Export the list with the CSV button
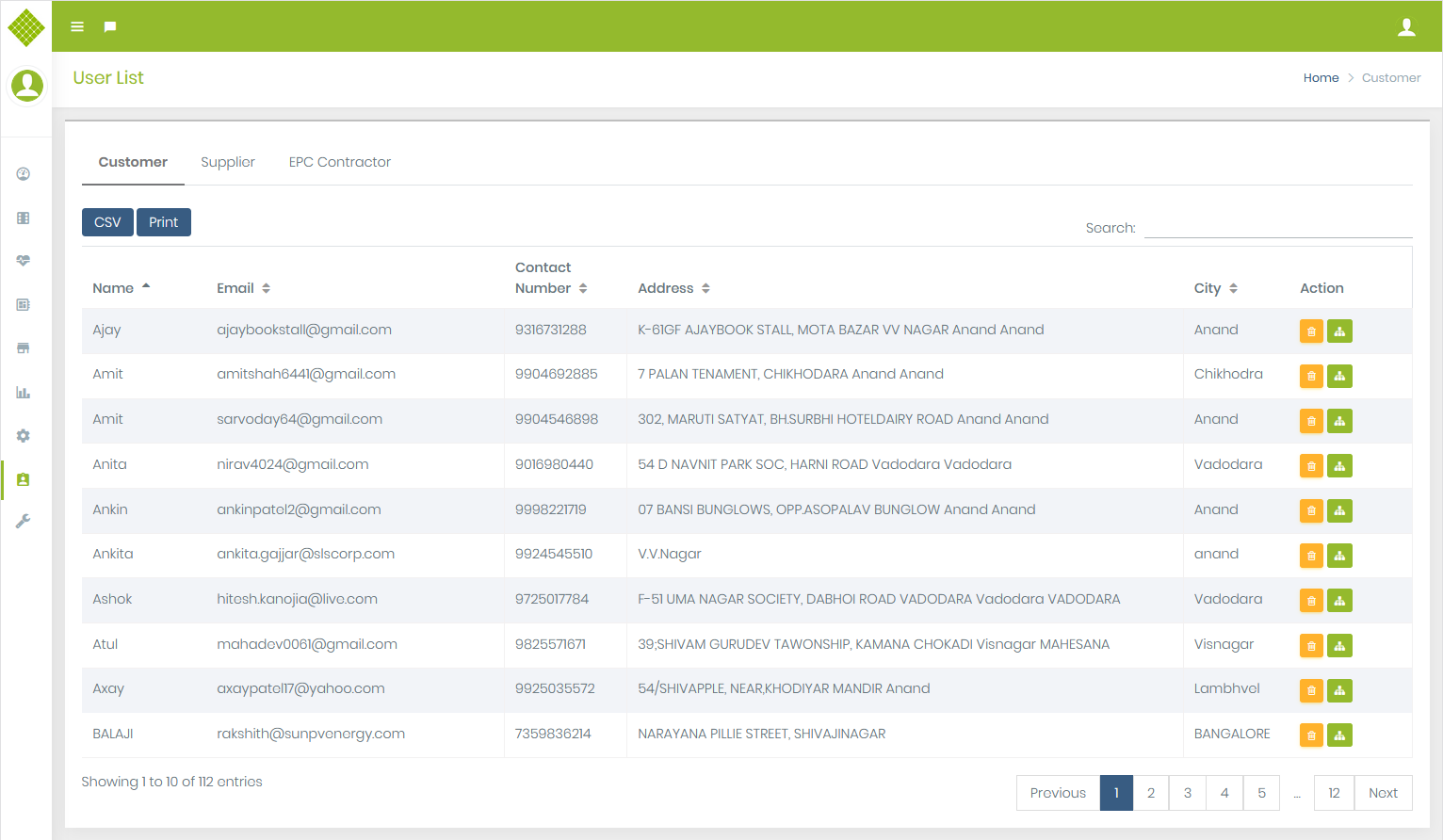The image size is (1443, 840). pyautogui.click(x=106, y=221)
